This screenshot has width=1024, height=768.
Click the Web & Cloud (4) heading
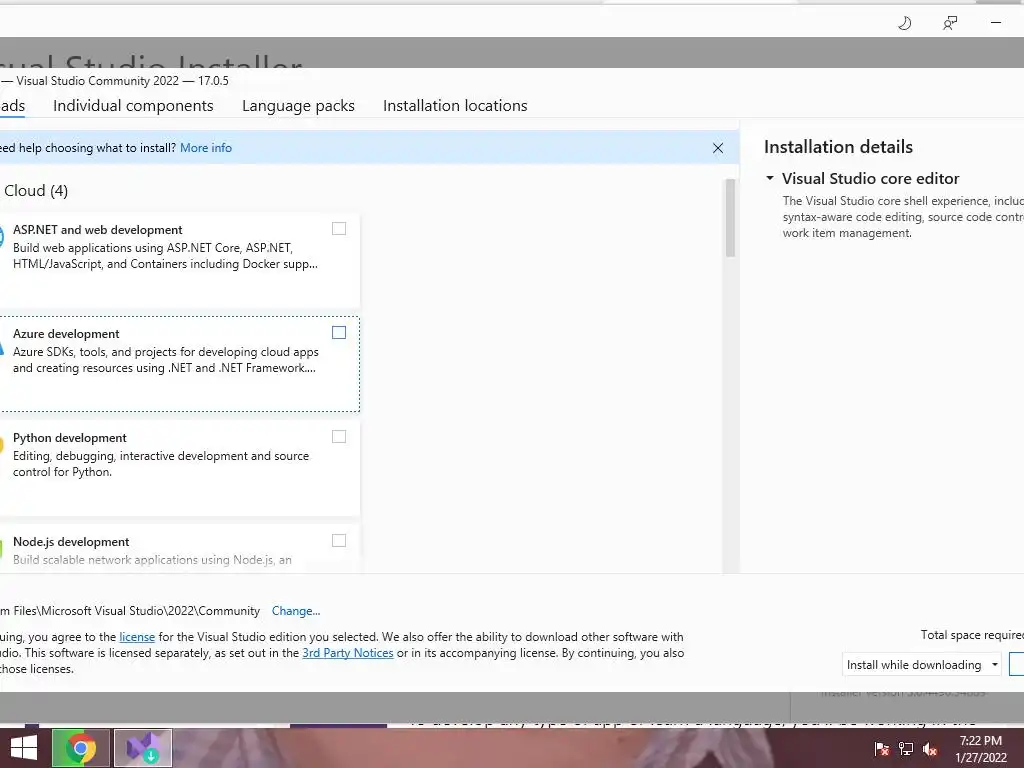pyautogui.click(x=35, y=191)
